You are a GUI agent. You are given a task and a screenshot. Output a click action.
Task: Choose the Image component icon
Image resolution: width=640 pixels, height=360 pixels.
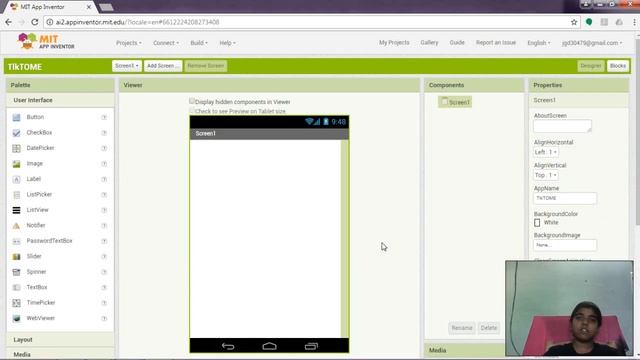[16, 164]
